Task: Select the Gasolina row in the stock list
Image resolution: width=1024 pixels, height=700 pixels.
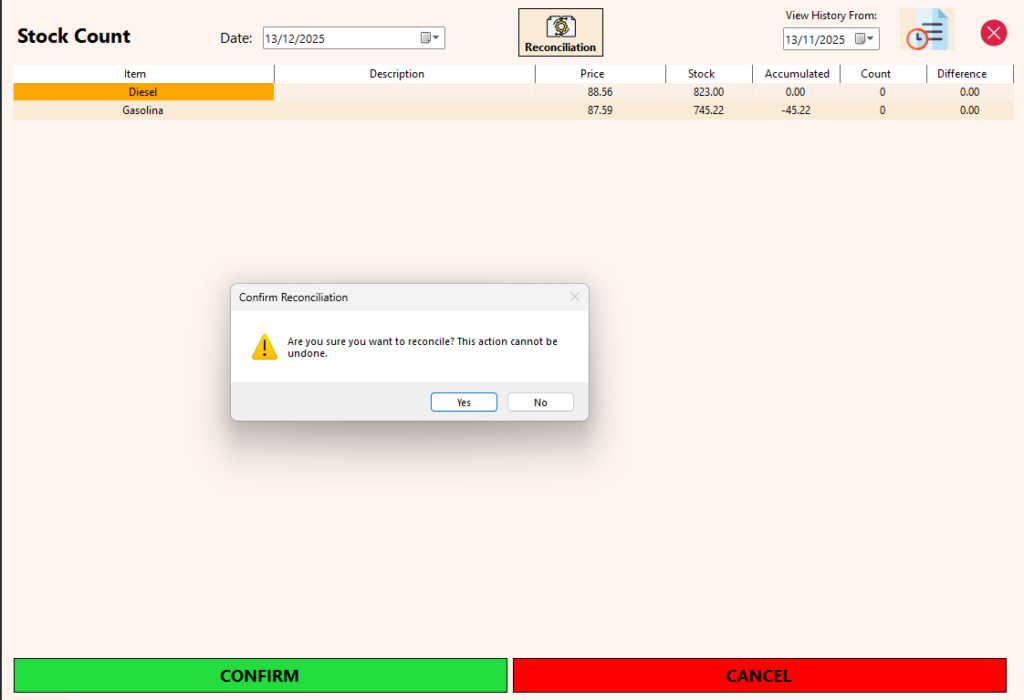Action: coord(143,110)
